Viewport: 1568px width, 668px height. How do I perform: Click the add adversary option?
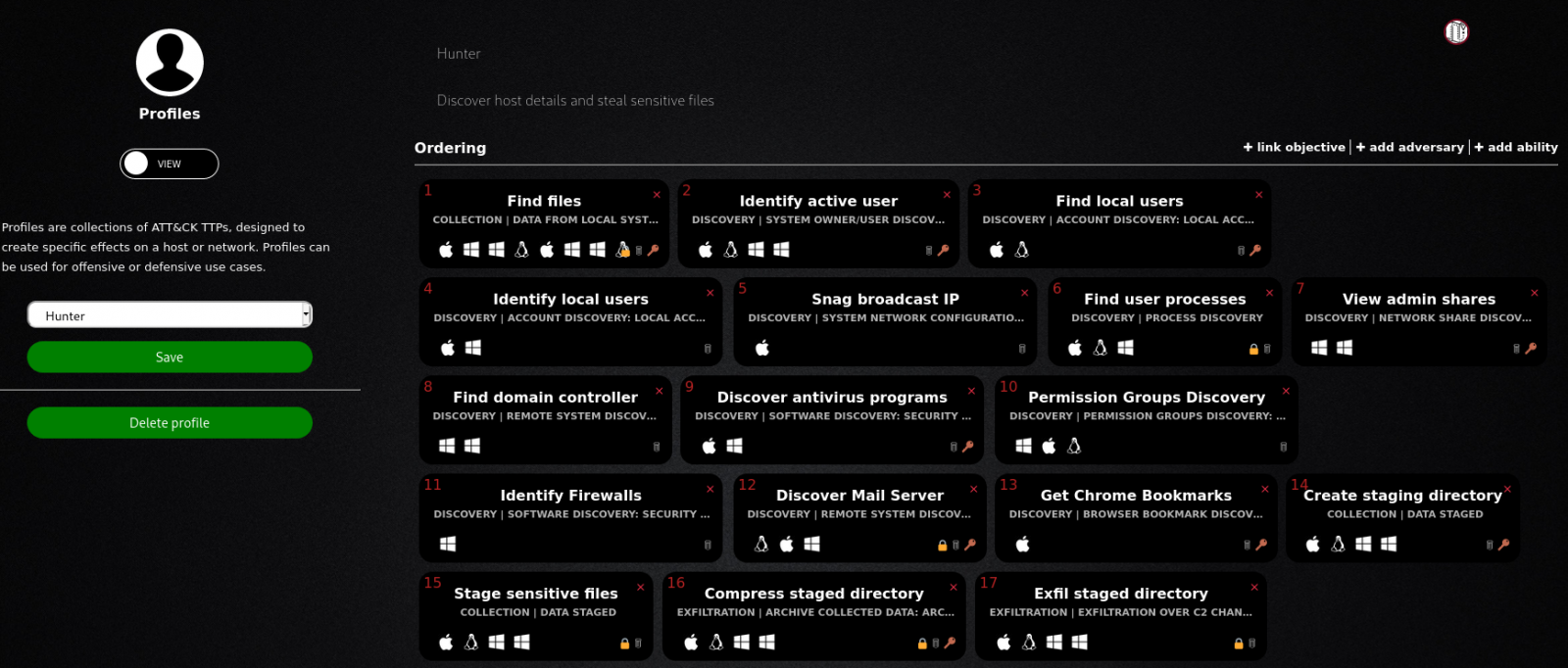click(x=1410, y=147)
